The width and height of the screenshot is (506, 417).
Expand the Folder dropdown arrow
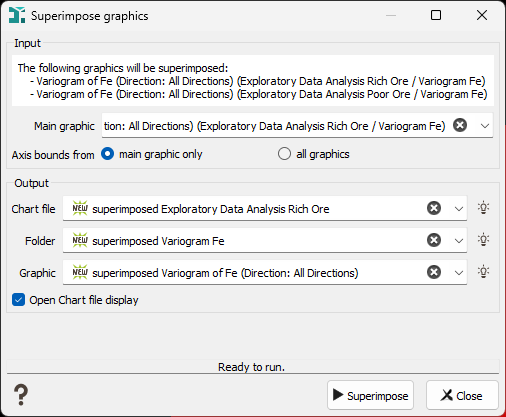(x=459, y=241)
